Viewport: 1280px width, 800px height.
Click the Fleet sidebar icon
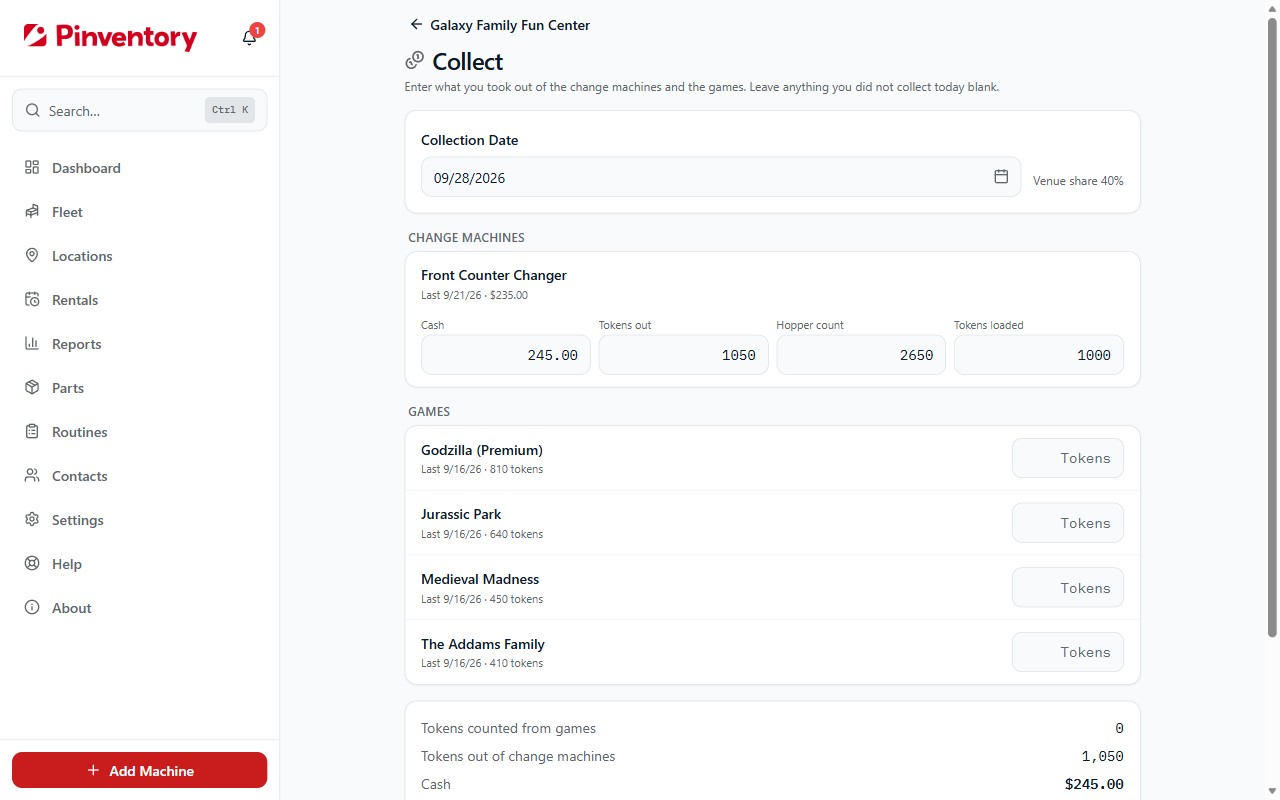pyautogui.click(x=32, y=212)
